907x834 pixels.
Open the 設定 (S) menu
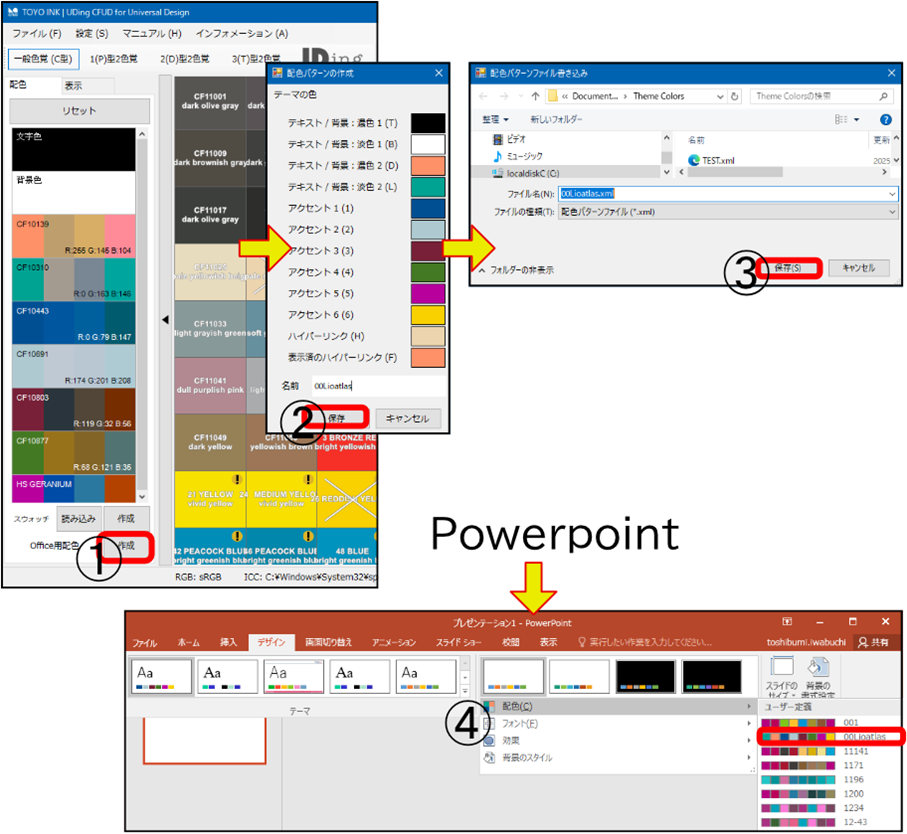click(x=90, y=34)
